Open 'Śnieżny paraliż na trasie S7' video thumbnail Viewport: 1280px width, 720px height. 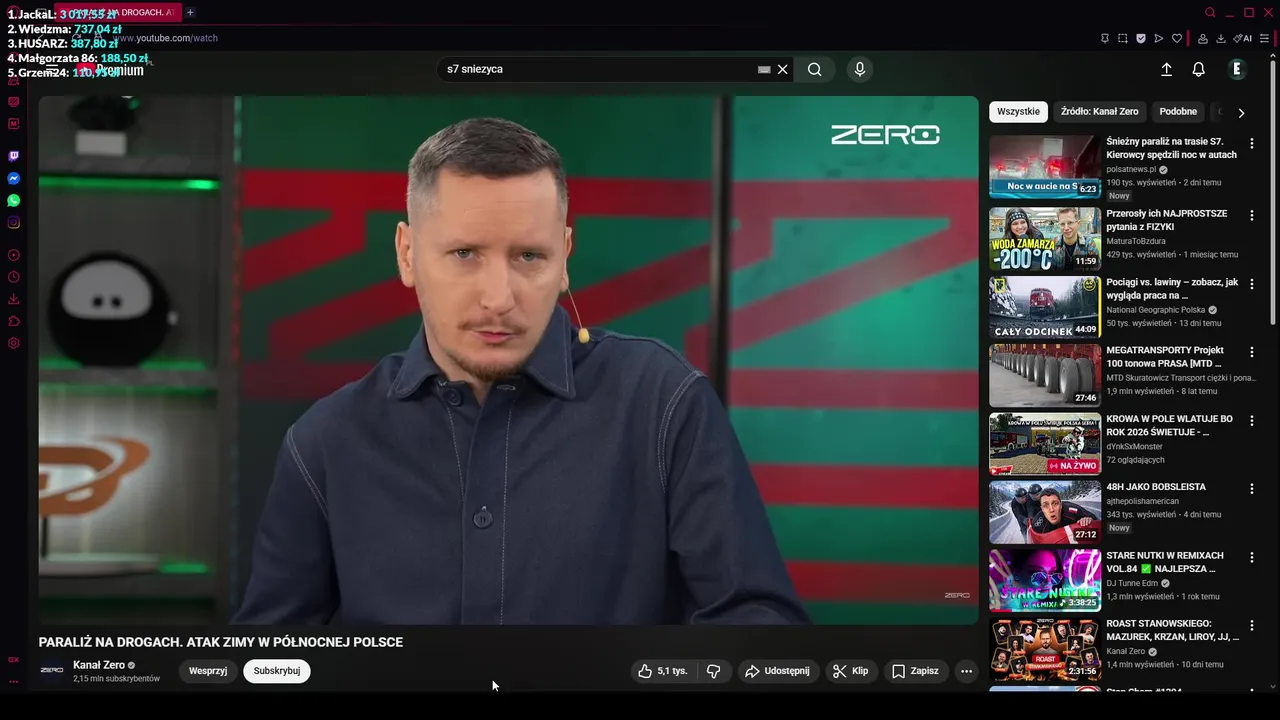(x=1044, y=167)
